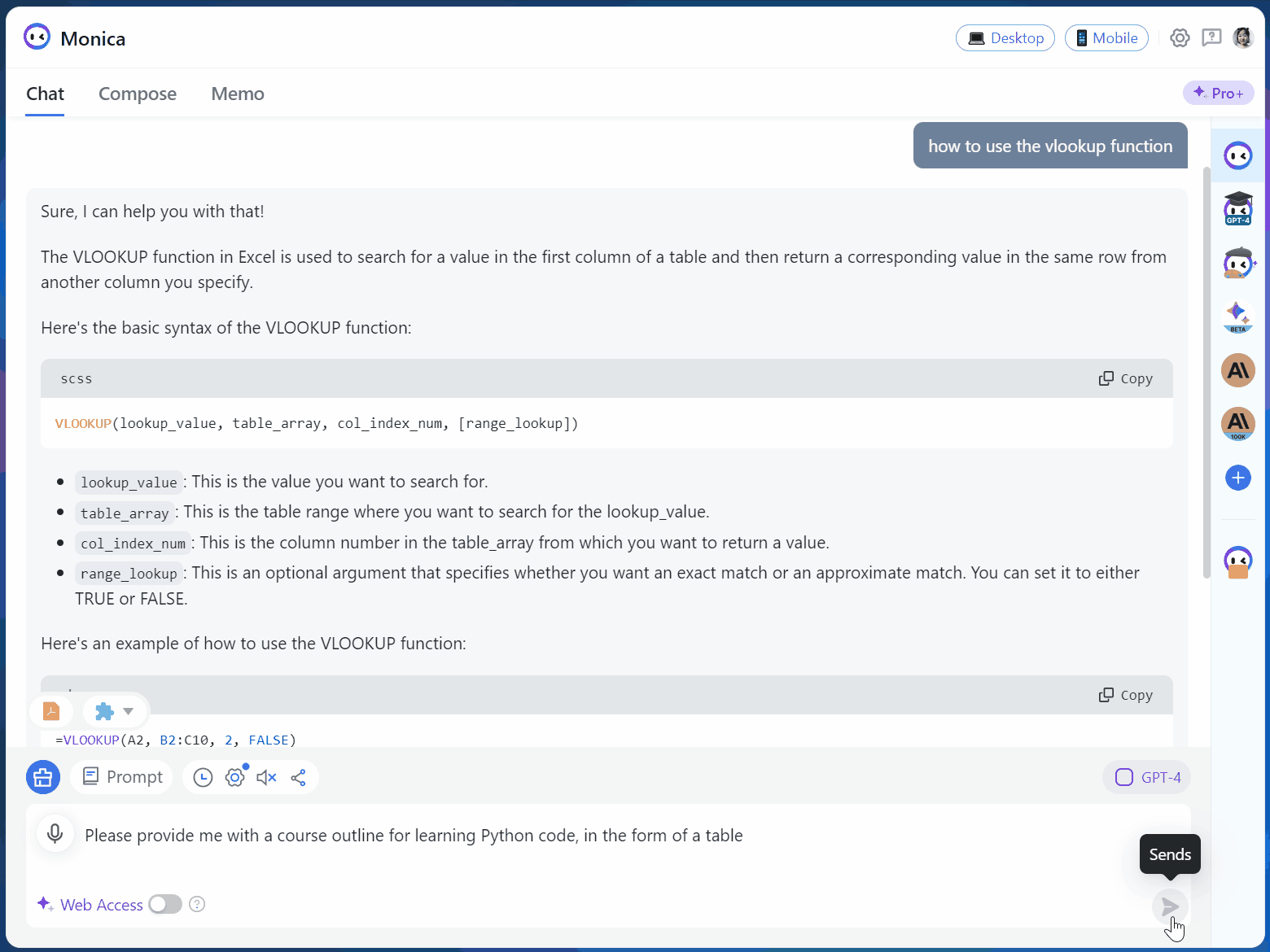Screen dimensions: 1270x952
Task: Open the puzzle-piece plugins dropdown
Action: click(x=115, y=711)
